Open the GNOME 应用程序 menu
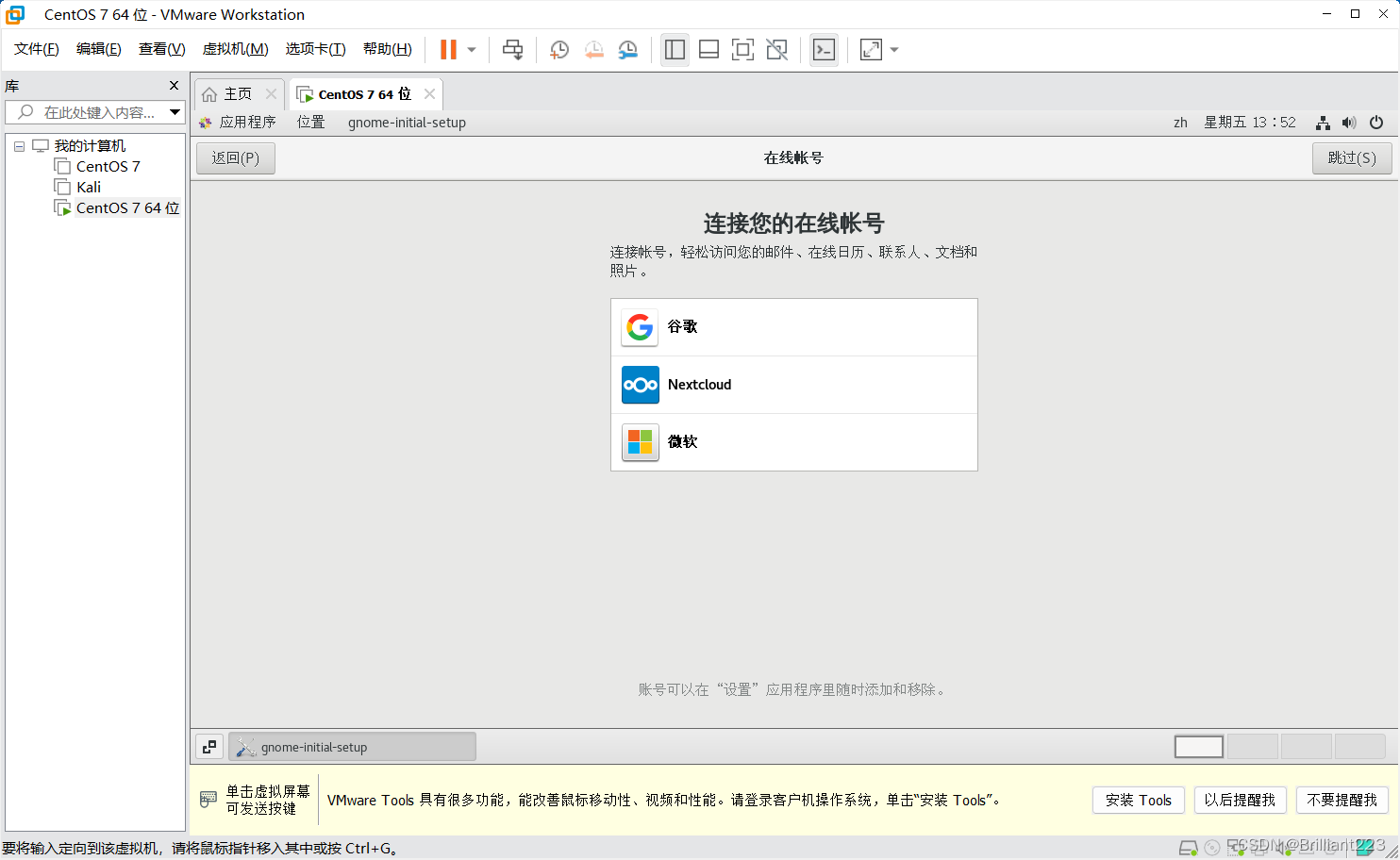The image size is (1400, 860). pos(238,123)
